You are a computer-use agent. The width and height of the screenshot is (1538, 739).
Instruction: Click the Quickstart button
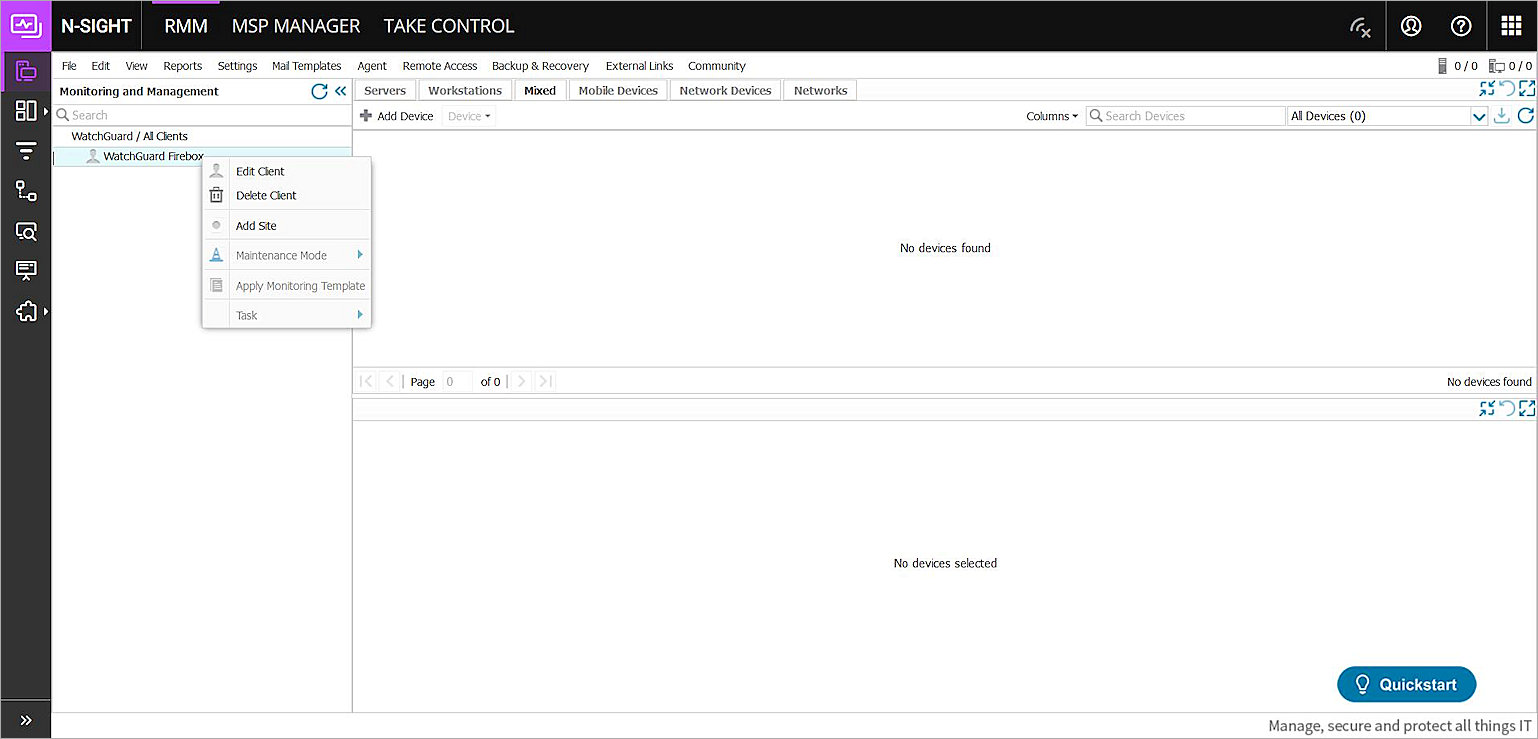(1406, 685)
